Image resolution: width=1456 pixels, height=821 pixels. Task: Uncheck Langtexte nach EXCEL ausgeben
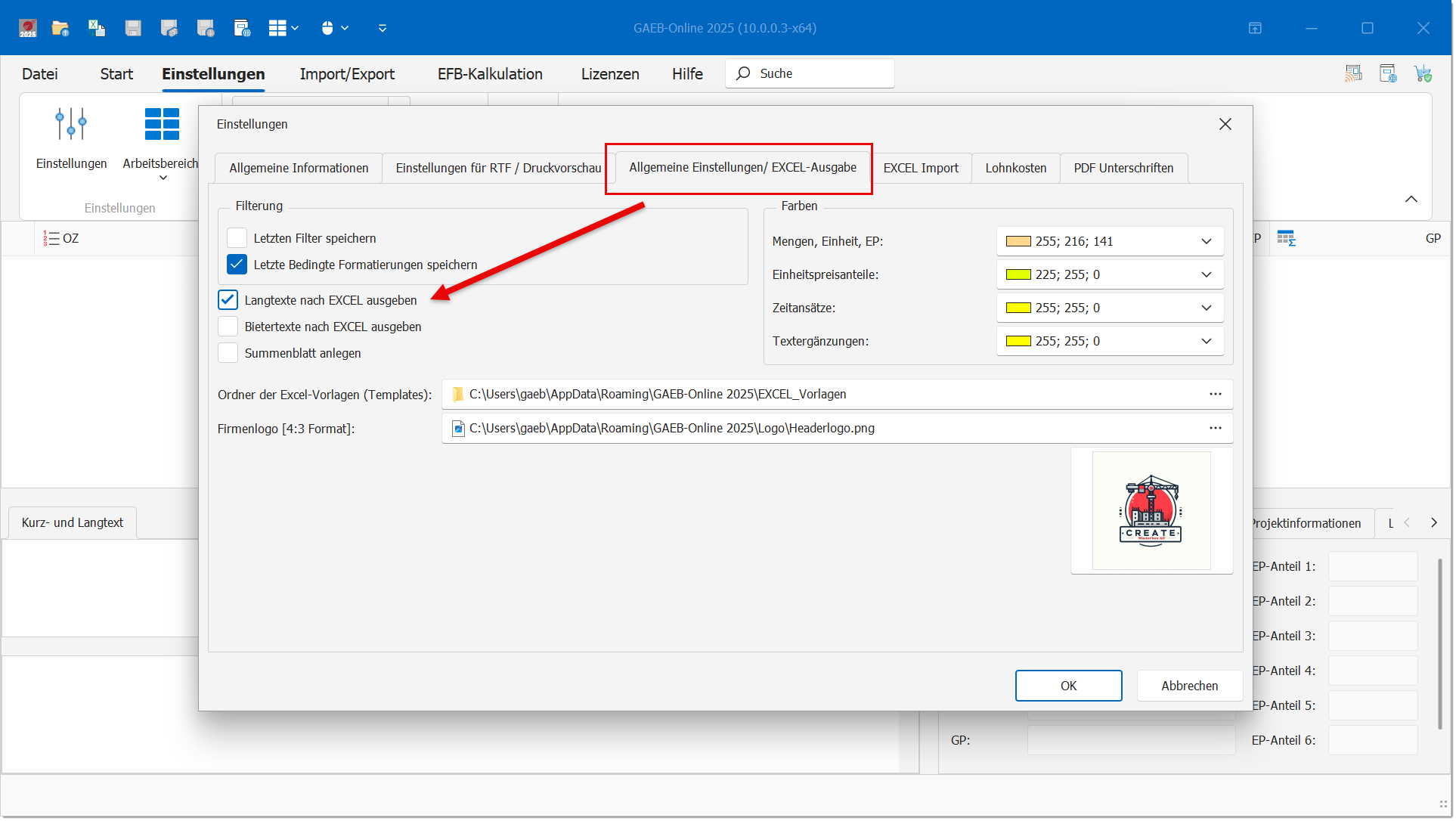click(228, 300)
